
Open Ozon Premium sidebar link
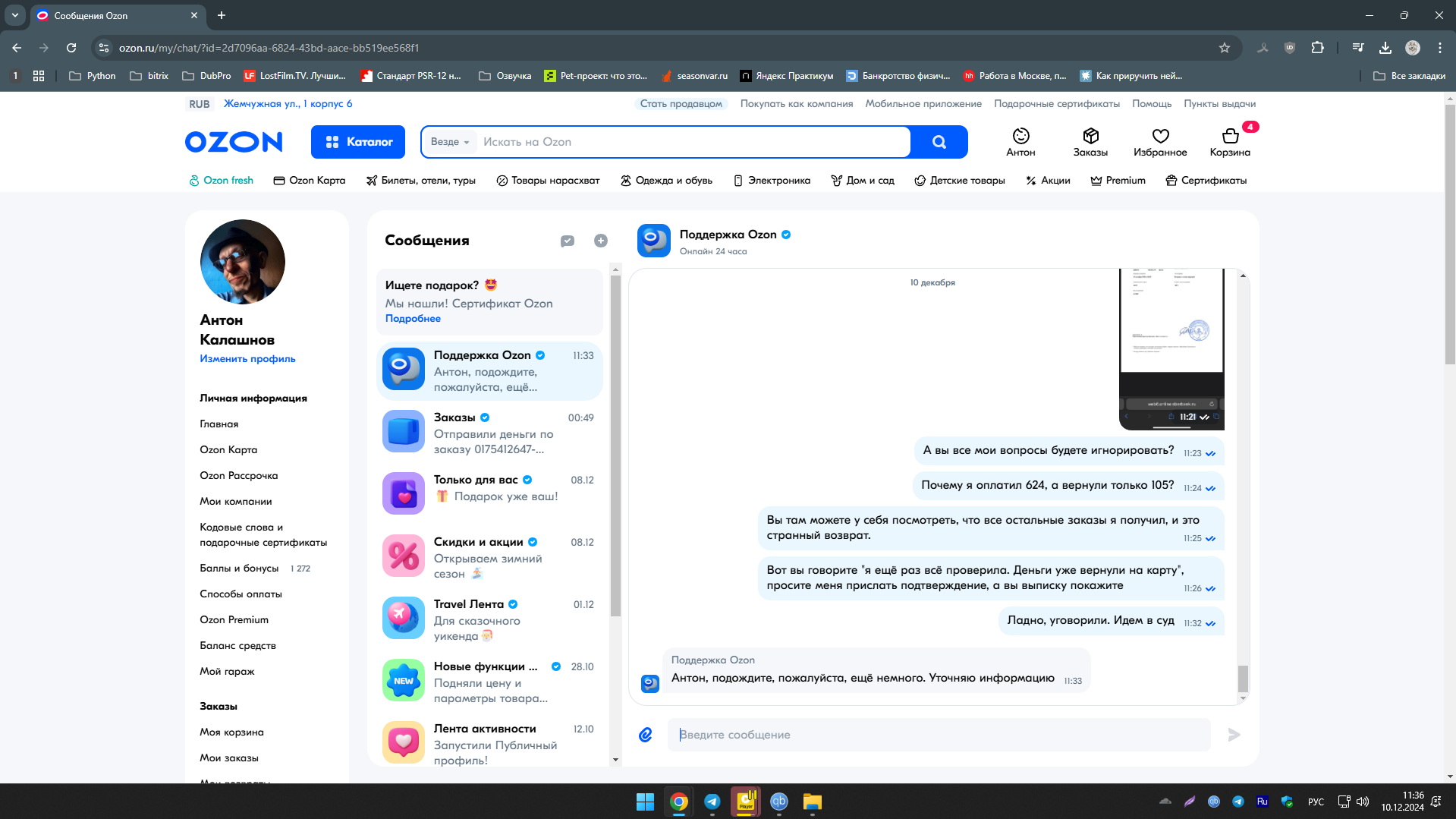click(x=234, y=620)
